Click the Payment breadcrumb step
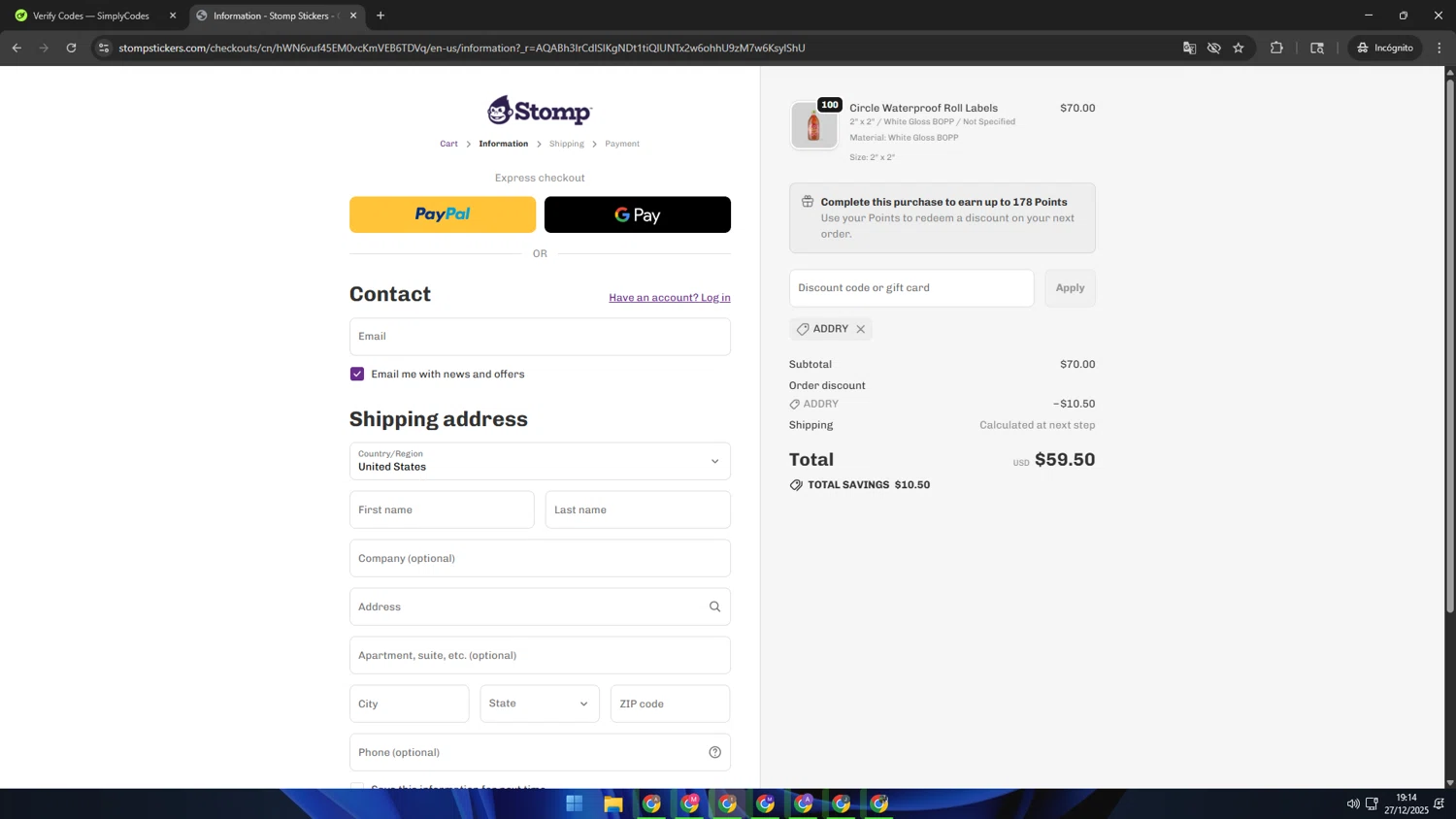Screen dimensions: 1456x819 click(x=622, y=144)
